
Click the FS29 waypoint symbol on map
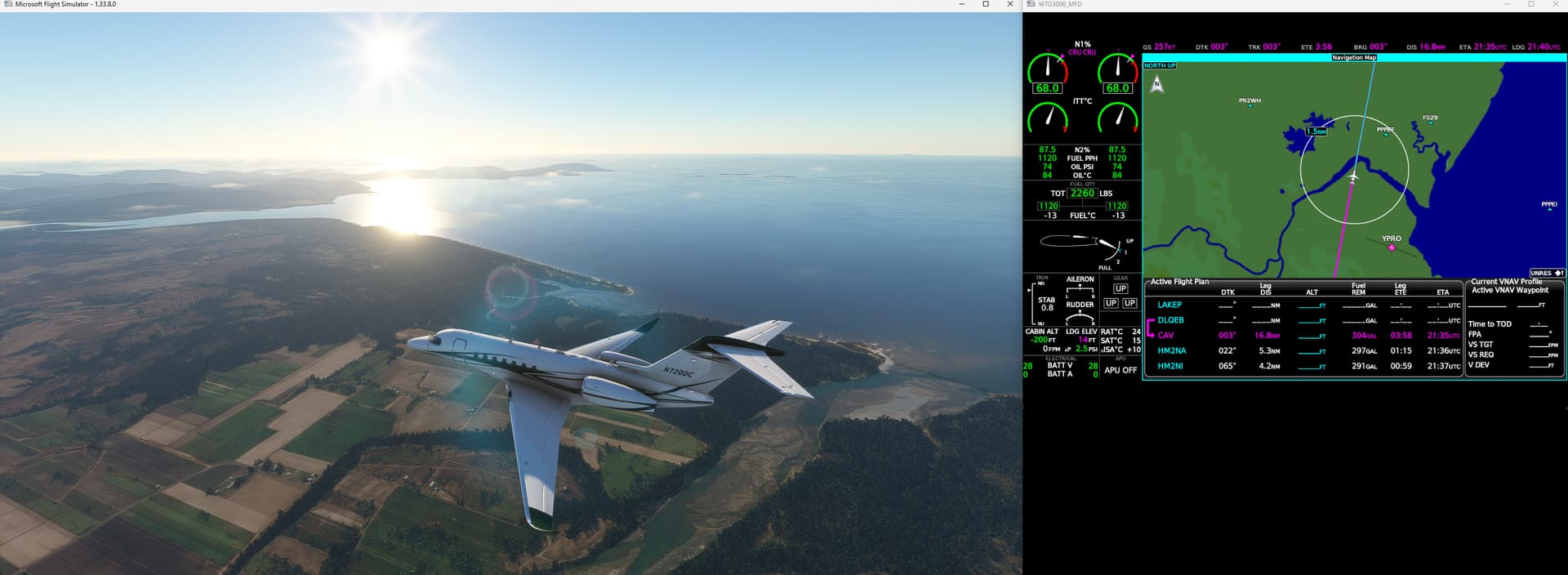click(1430, 123)
